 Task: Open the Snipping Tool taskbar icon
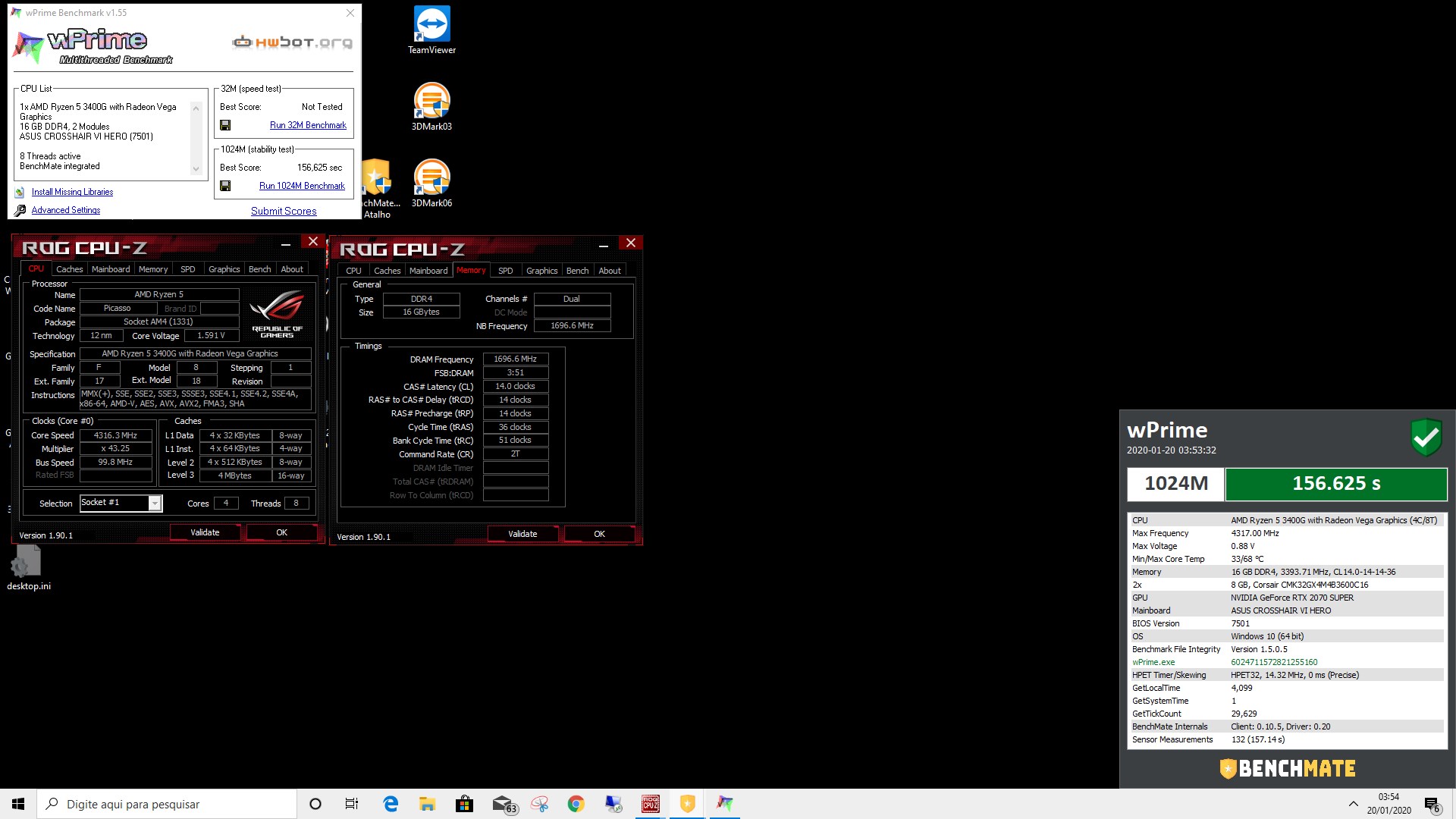point(540,804)
